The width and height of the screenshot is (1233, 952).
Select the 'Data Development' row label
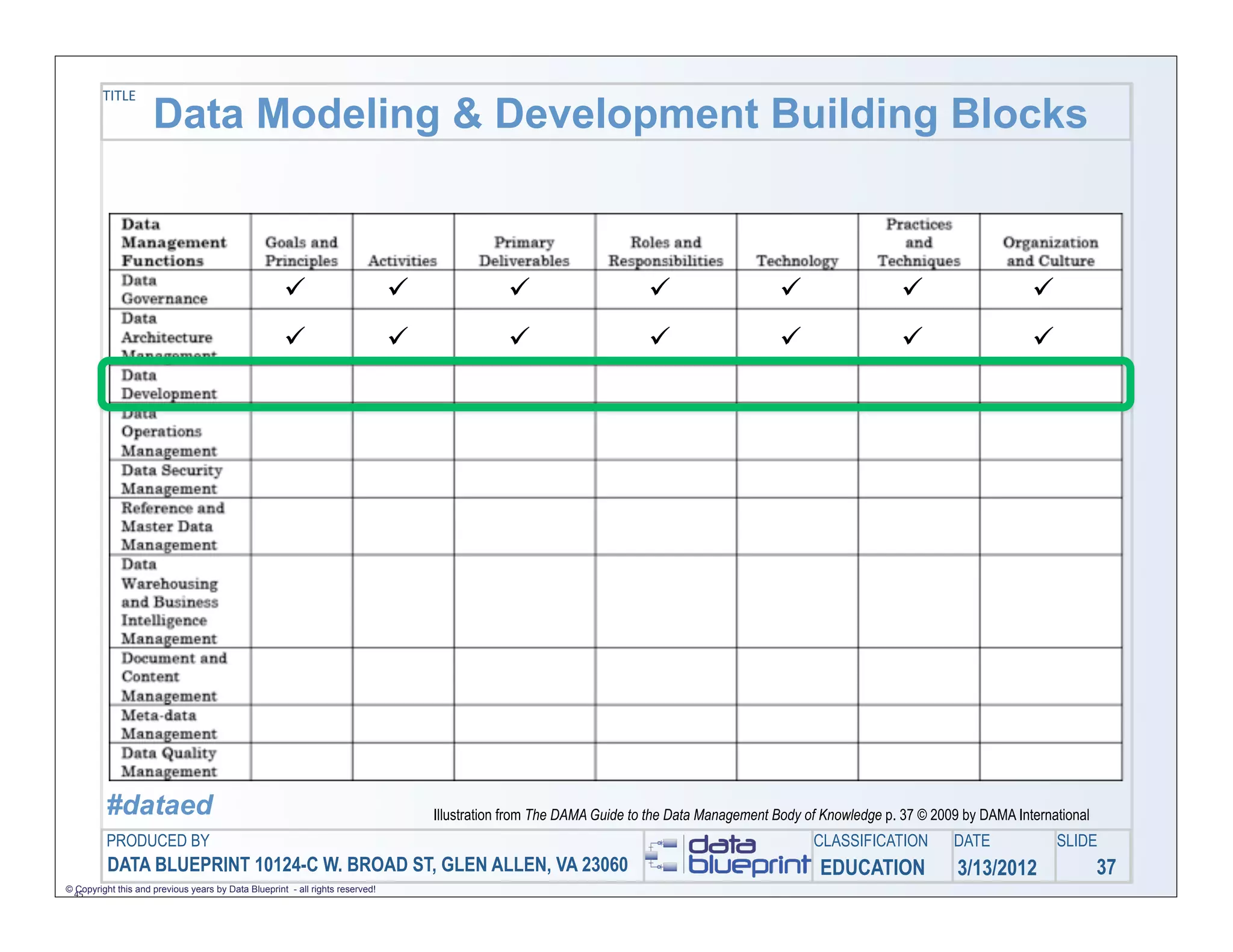pyautogui.click(x=169, y=385)
